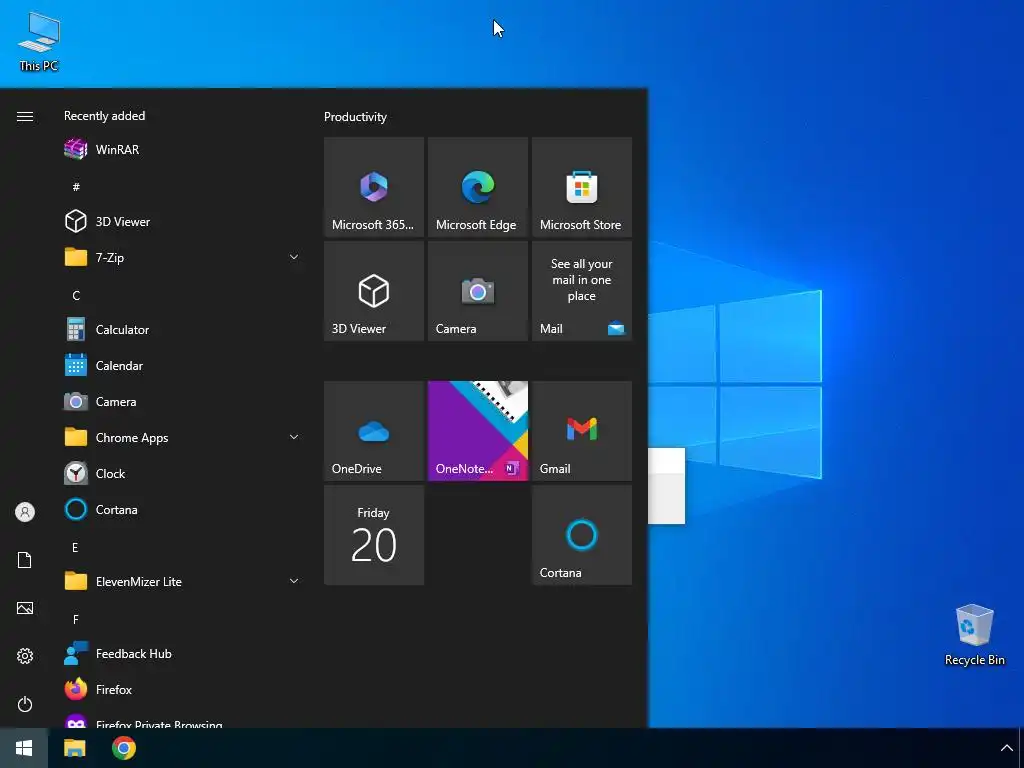Launch Firefox from the app list
This screenshot has width=1024, height=768.
pos(183,690)
